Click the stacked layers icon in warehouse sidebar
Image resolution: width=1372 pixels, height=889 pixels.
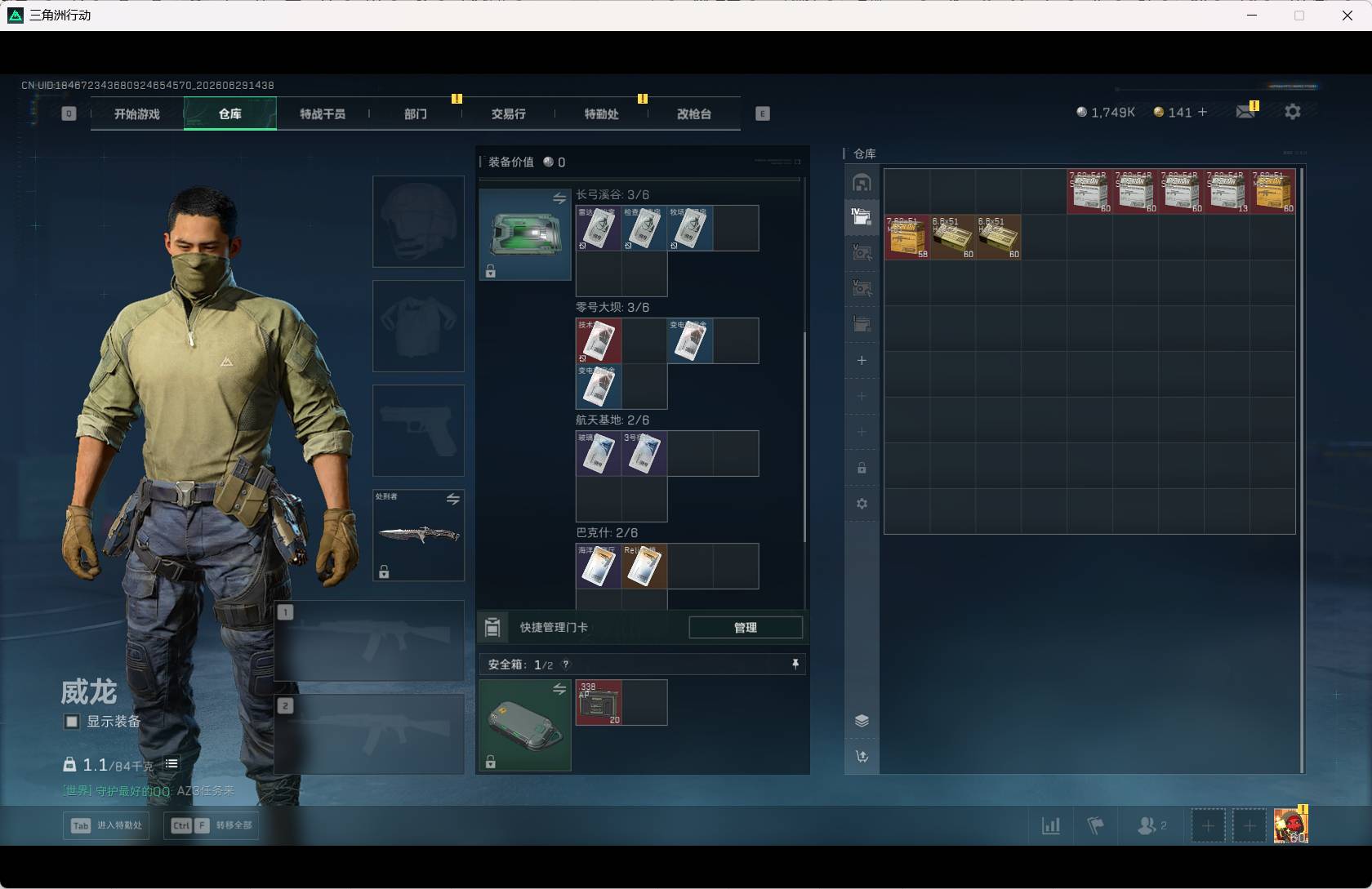tap(862, 721)
